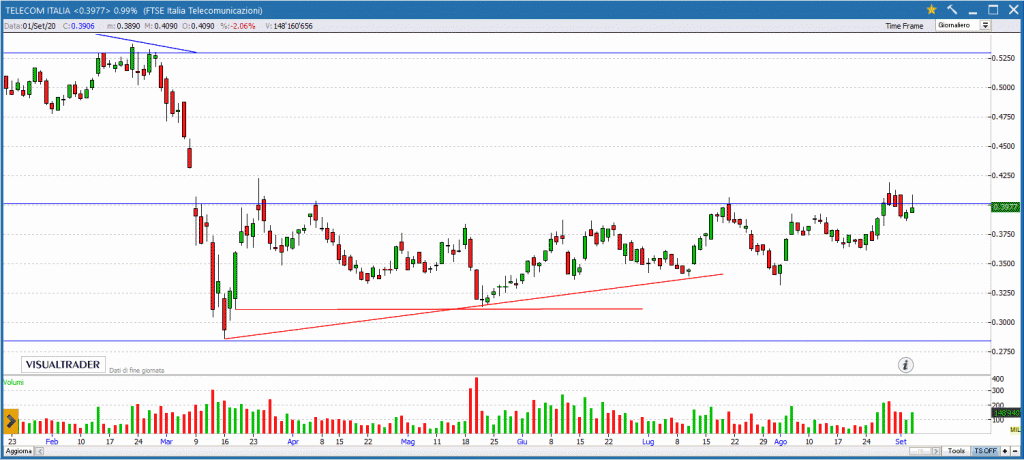This screenshot has width=1024, height=460.
Task: Click the 'Giu' month label on time axis
Action: (x=522, y=441)
